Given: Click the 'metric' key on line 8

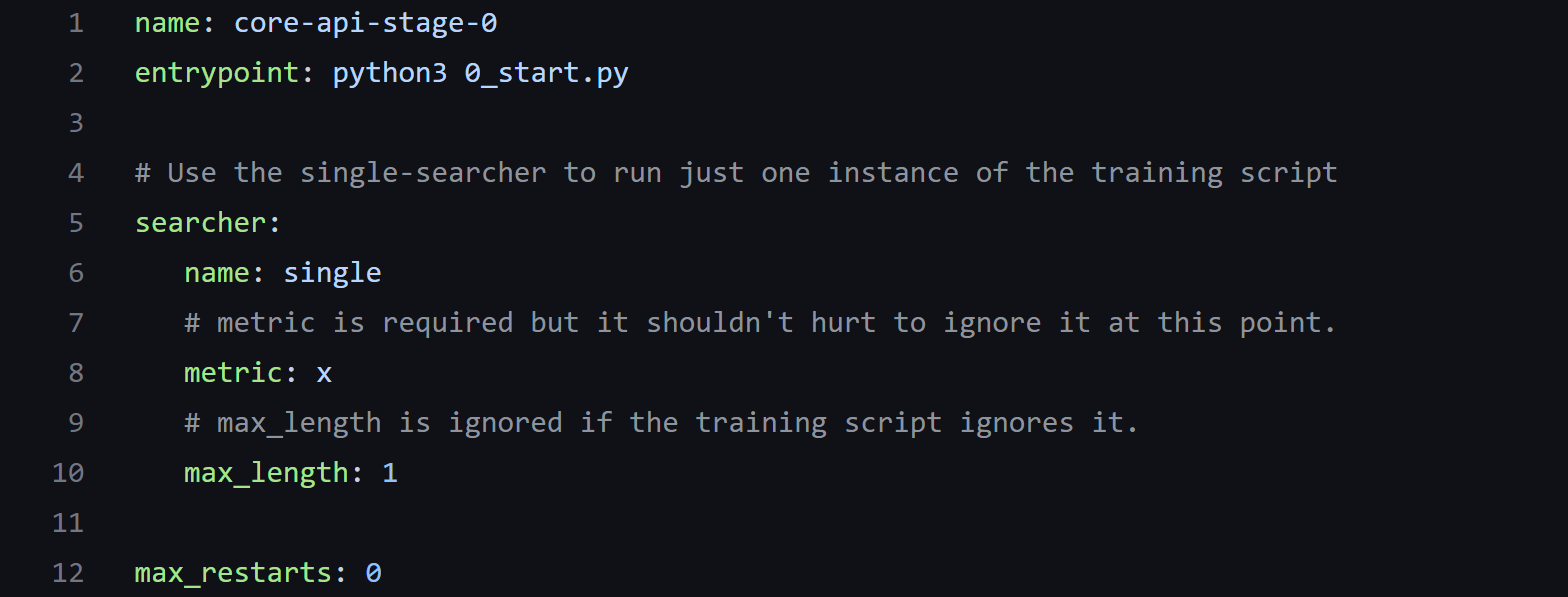Looking at the screenshot, I should (234, 373).
